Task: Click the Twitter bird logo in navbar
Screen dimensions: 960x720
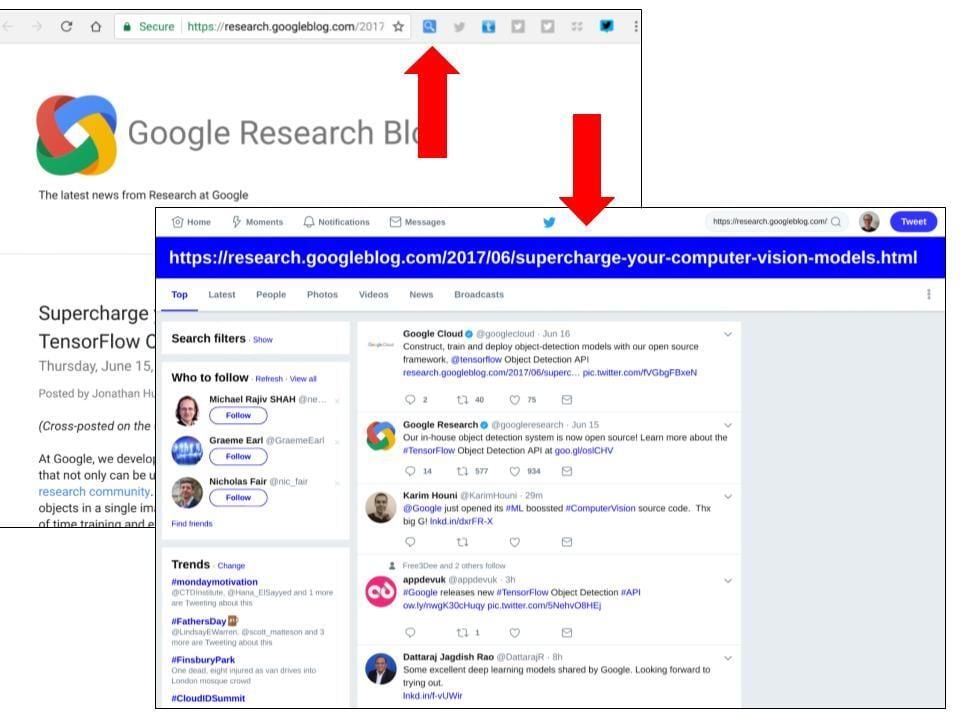Action: (x=549, y=222)
